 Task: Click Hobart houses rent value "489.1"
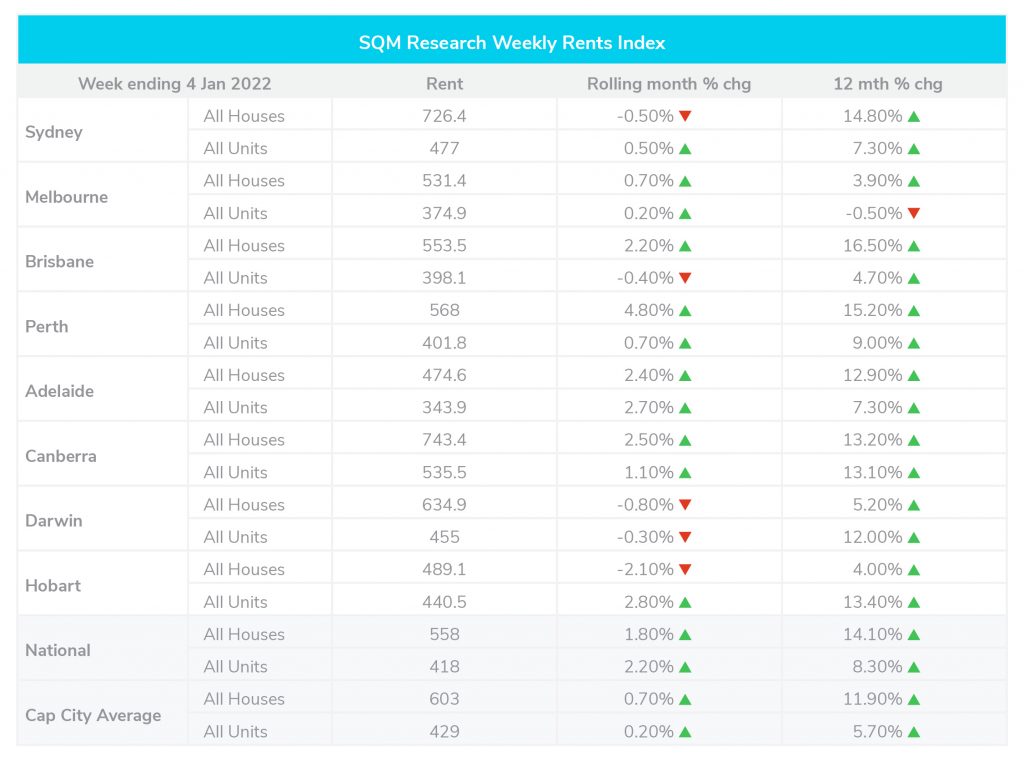pyautogui.click(x=444, y=569)
